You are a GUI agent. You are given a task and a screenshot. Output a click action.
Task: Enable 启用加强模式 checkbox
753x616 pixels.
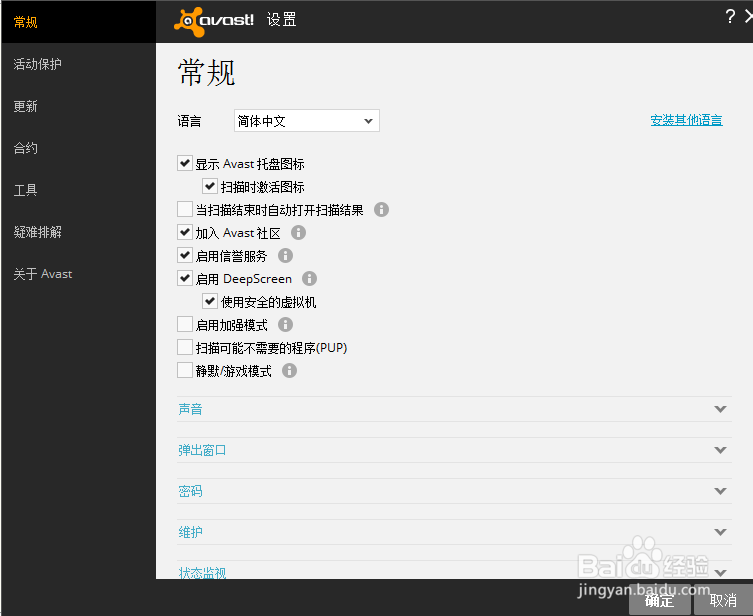185,324
